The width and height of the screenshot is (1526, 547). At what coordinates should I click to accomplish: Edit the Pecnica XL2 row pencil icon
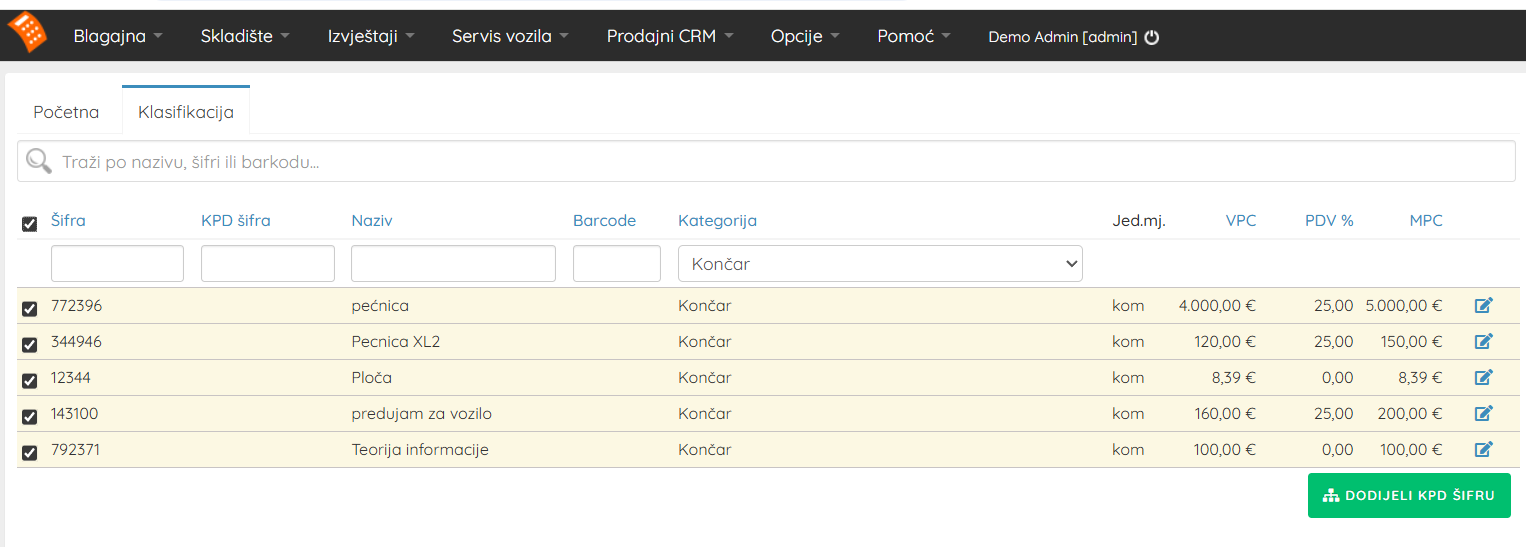pos(1484,342)
